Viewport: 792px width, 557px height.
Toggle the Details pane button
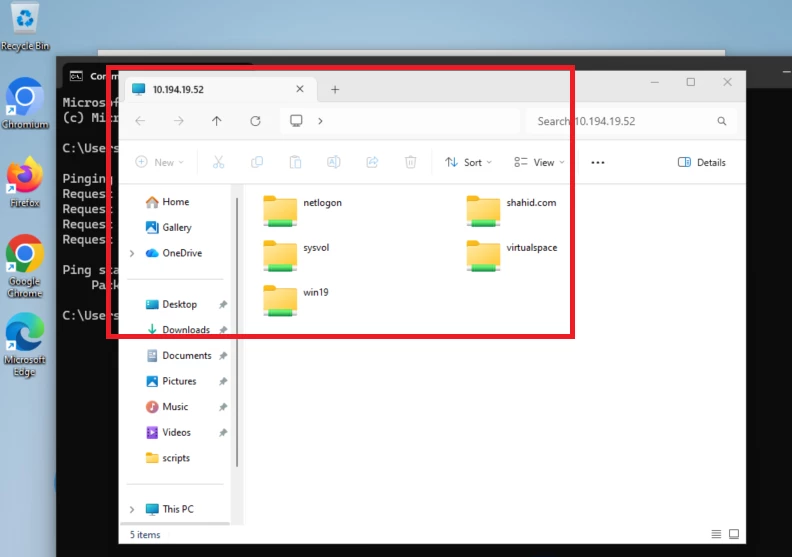(702, 162)
